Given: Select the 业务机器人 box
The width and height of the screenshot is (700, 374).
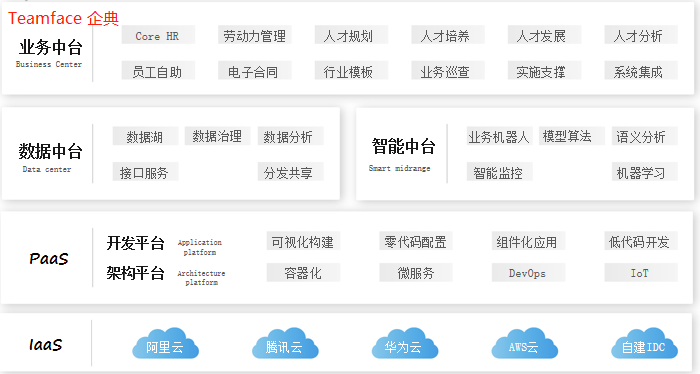Looking at the screenshot, I should [x=500, y=136].
